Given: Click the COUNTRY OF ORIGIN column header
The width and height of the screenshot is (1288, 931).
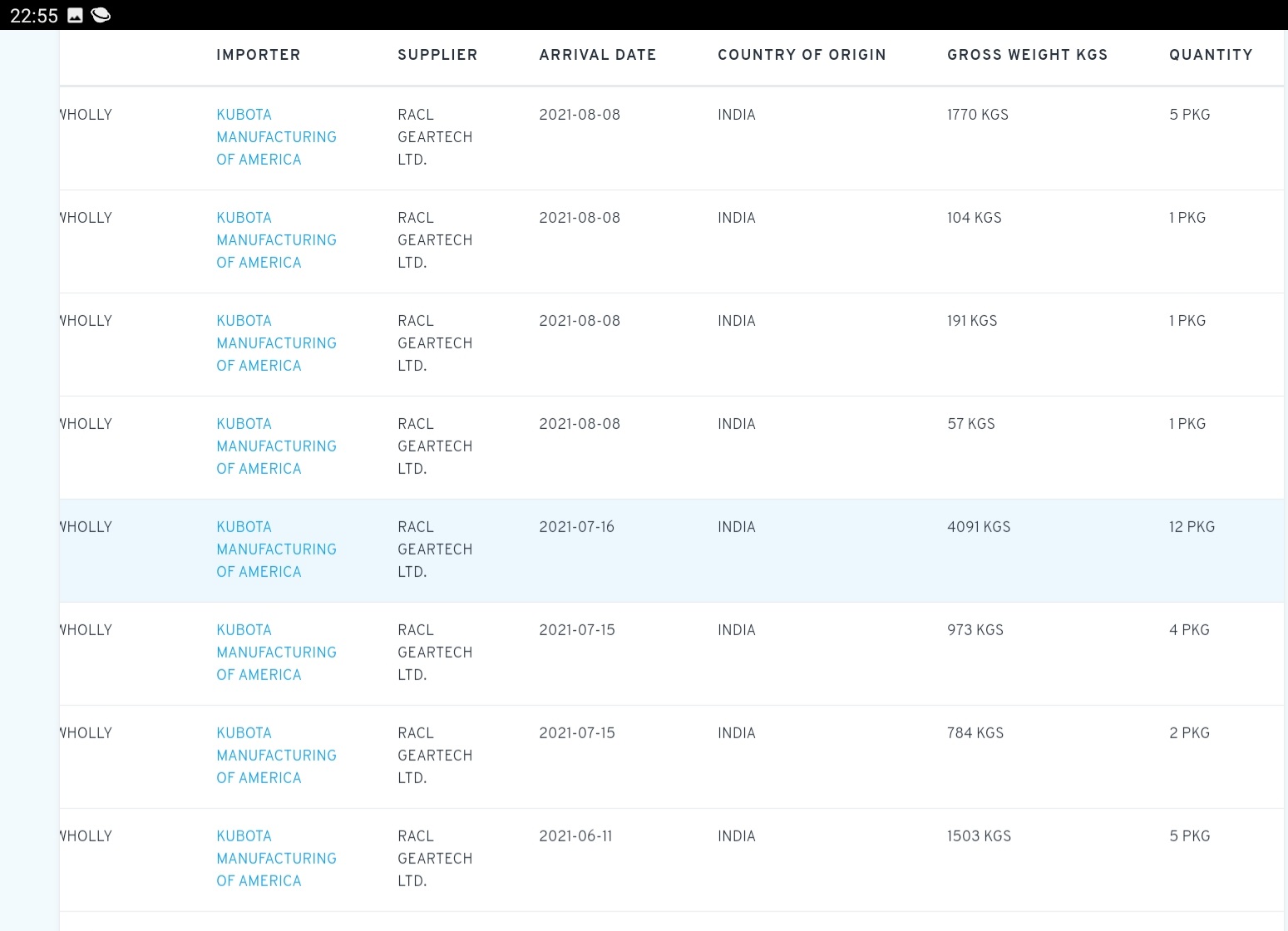Looking at the screenshot, I should pyautogui.click(x=802, y=55).
